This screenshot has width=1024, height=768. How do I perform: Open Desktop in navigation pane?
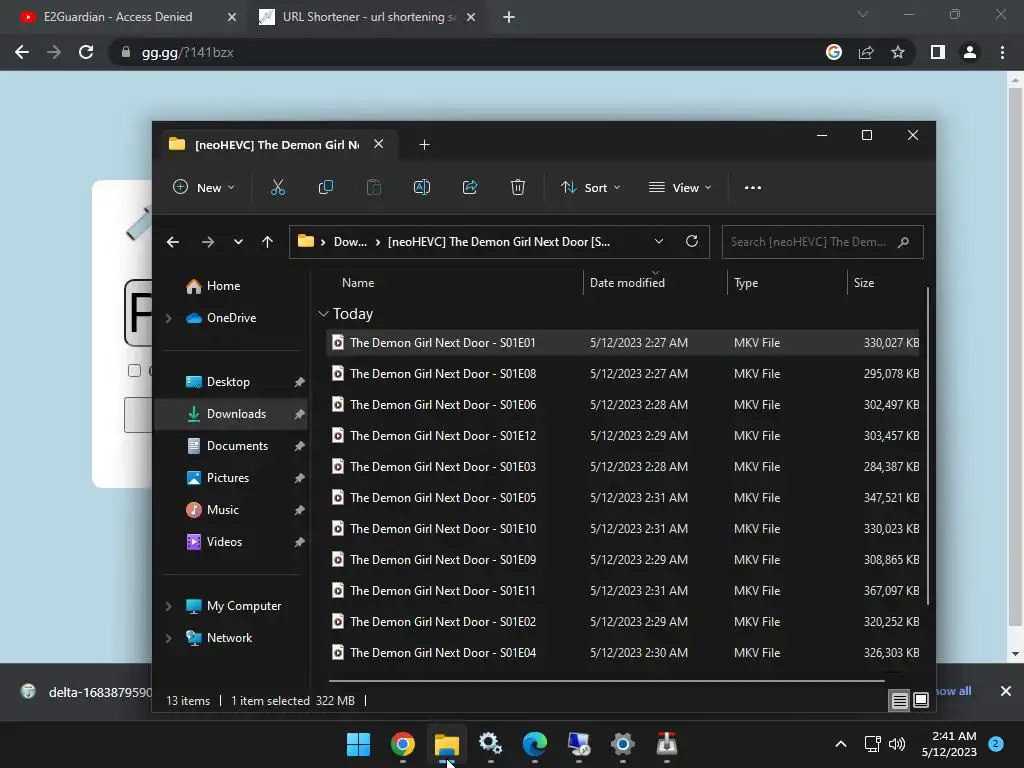[227, 382]
